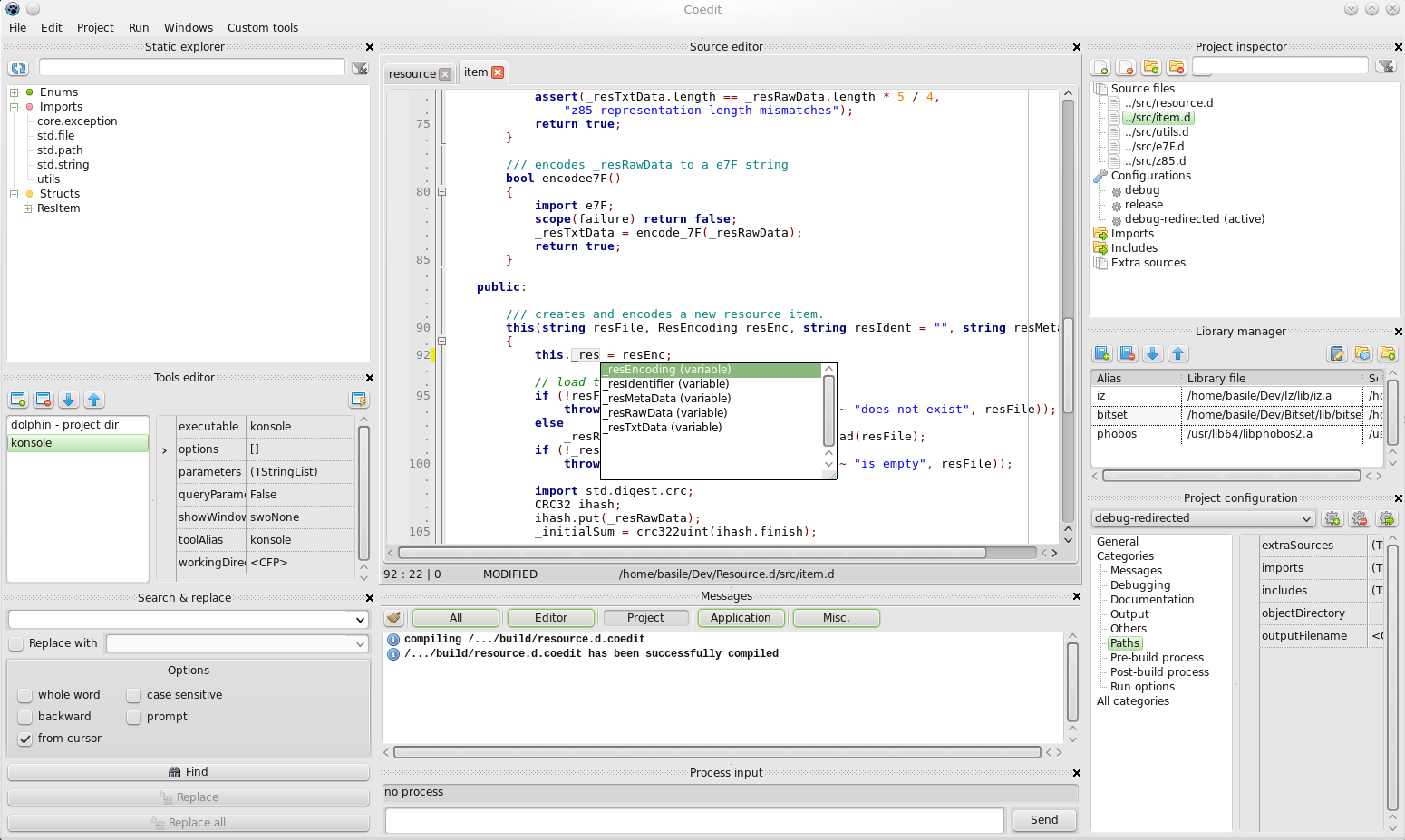
Task: Click the refresh icon in Static explorer
Action: (18, 68)
